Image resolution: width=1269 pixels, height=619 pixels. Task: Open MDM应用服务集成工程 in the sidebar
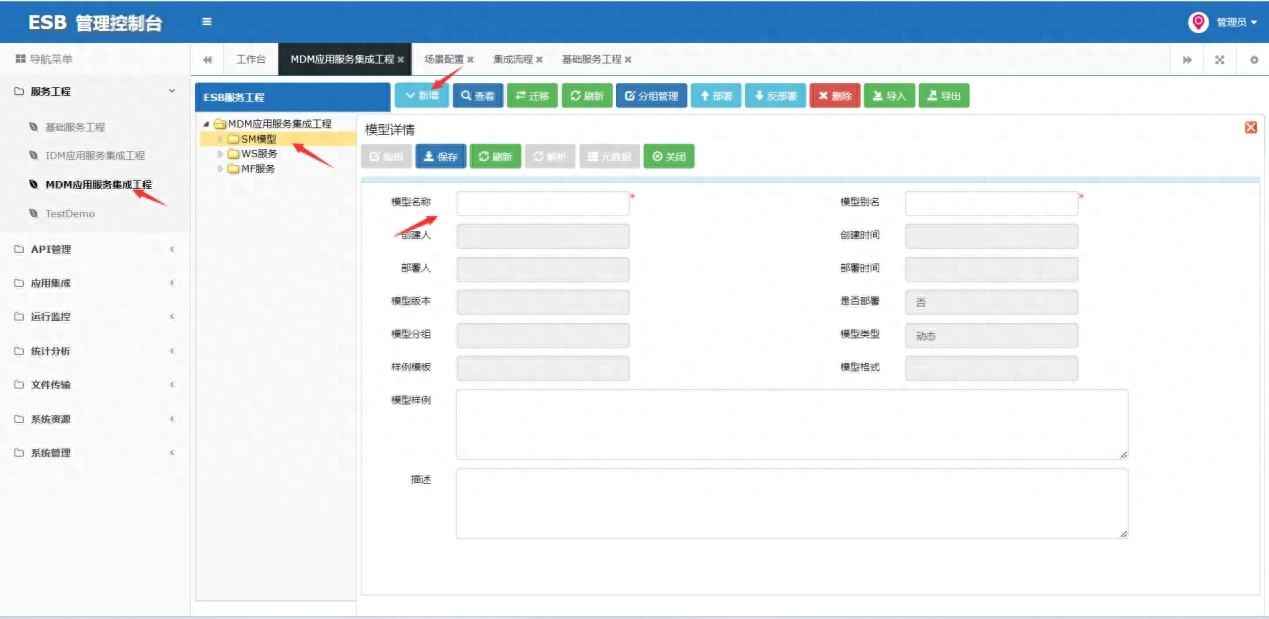(x=99, y=185)
